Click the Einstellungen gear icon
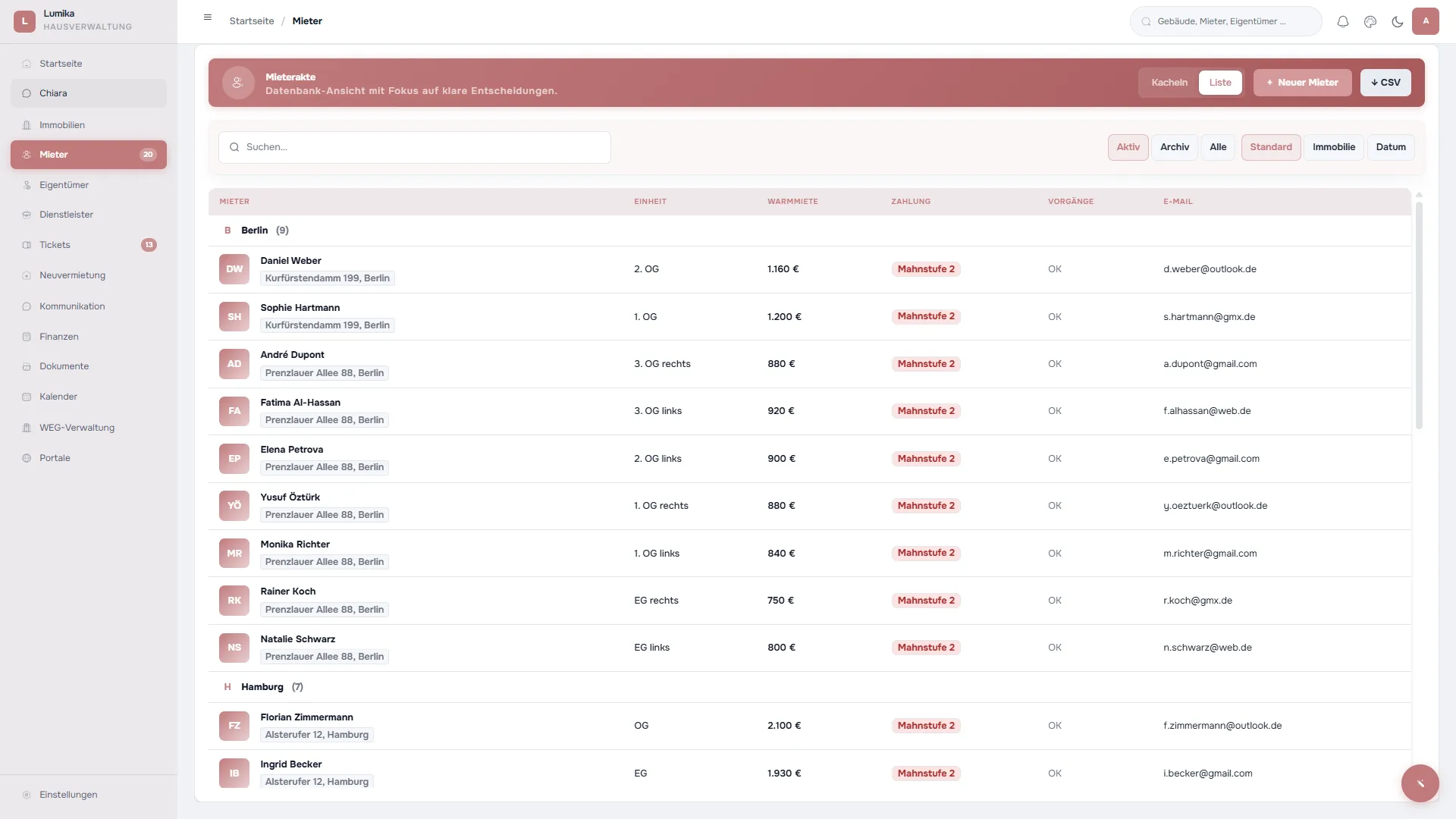This screenshot has width=1456, height=819. coord(27,795)
